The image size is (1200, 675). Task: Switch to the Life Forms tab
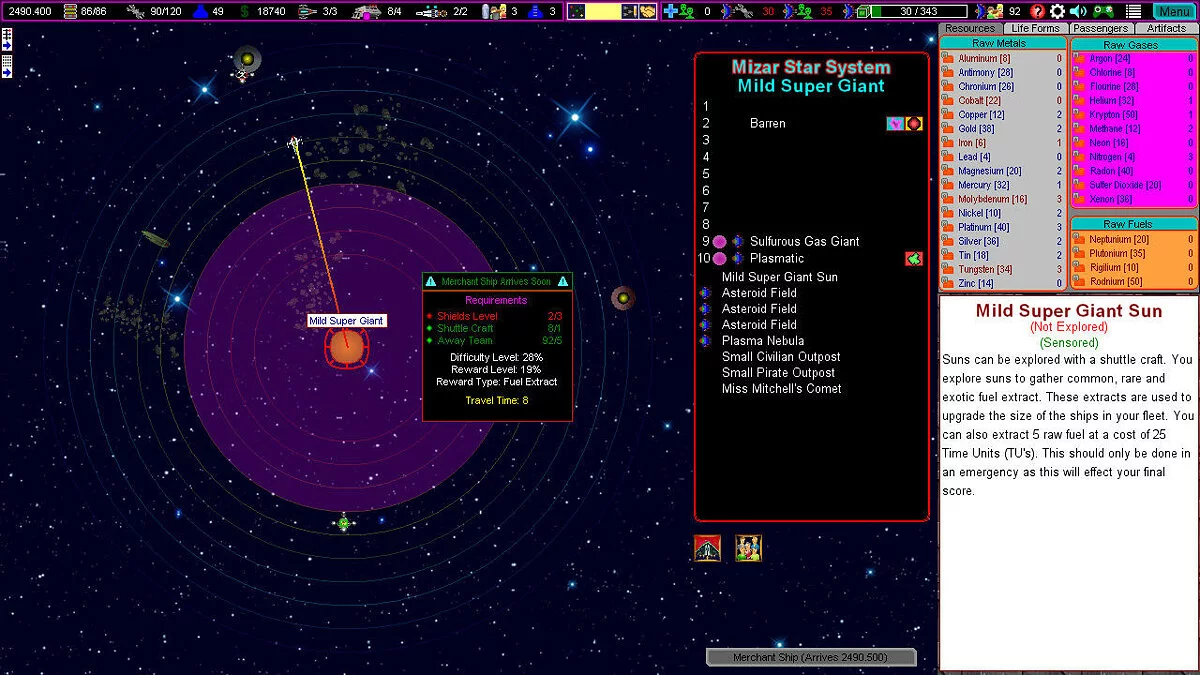(1034, 29)
